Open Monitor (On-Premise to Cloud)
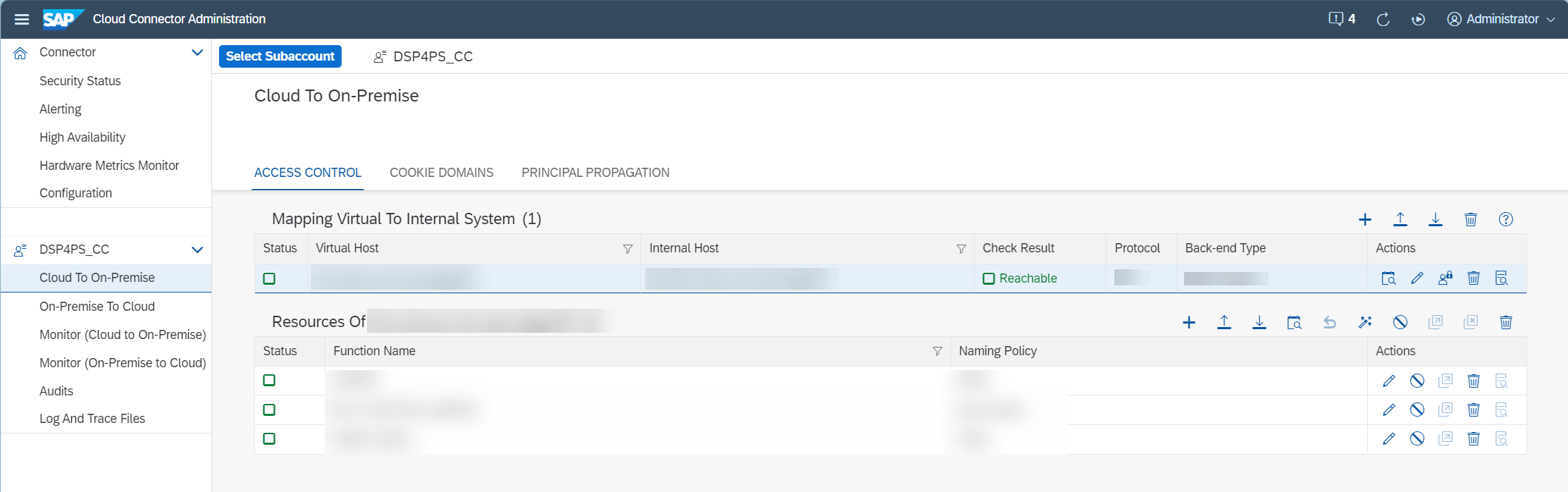1568x492 pixels. (x=123, y=363)
